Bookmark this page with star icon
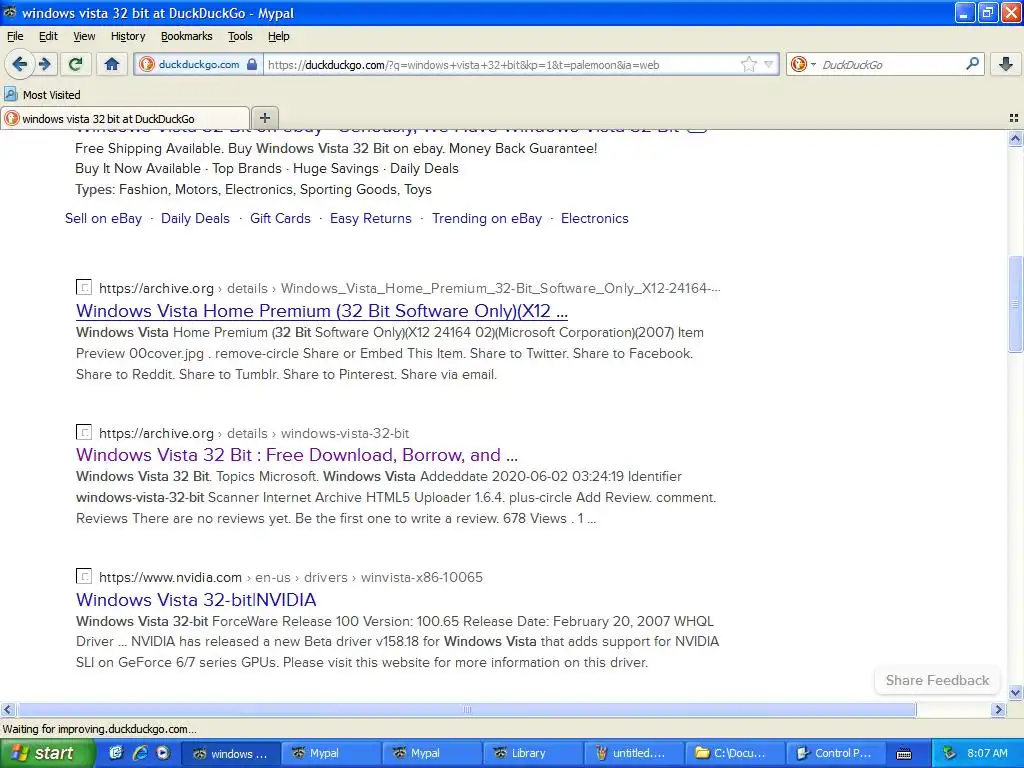The width and height of the screenshot is (1024, 768). (748, 64)
